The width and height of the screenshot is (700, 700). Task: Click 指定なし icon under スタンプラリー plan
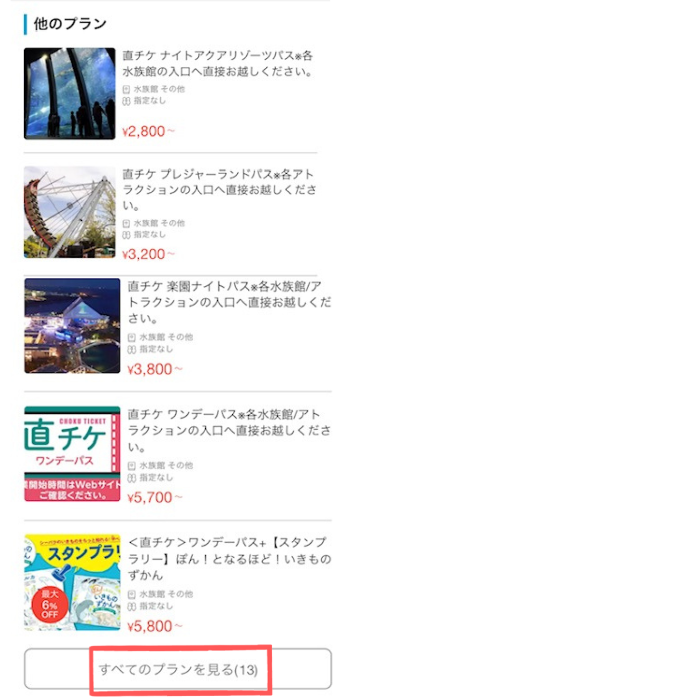[132, 607]
